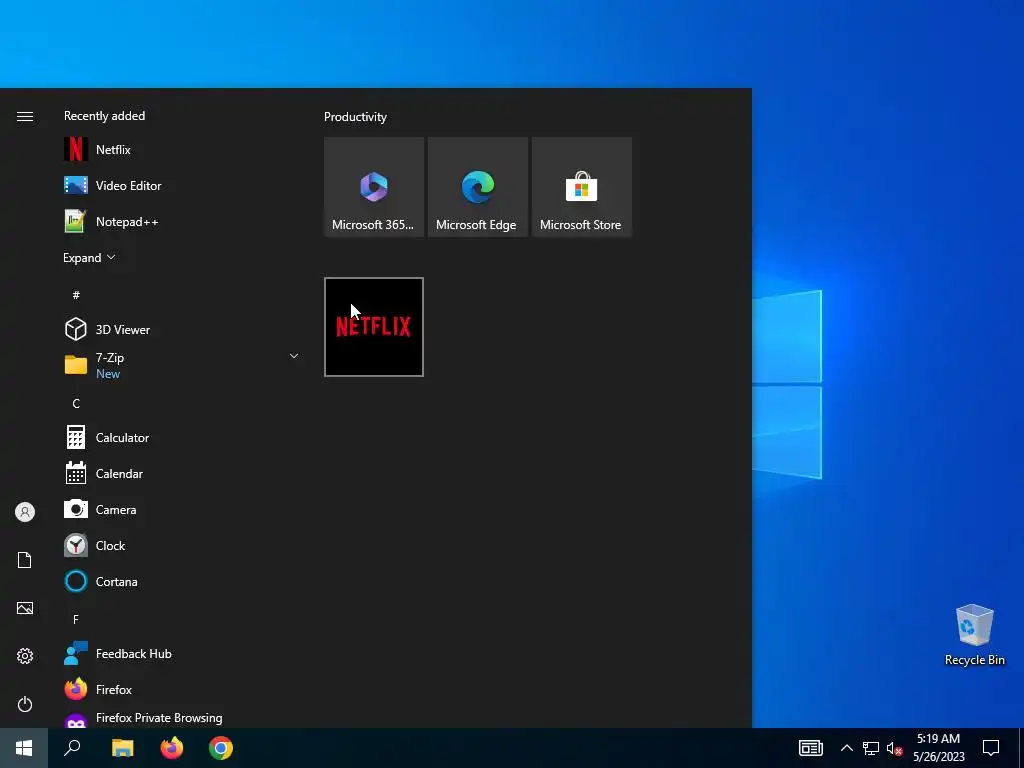Show hidden tray icons
This screenshot has width=1024, height=768.
click(846, 748)
